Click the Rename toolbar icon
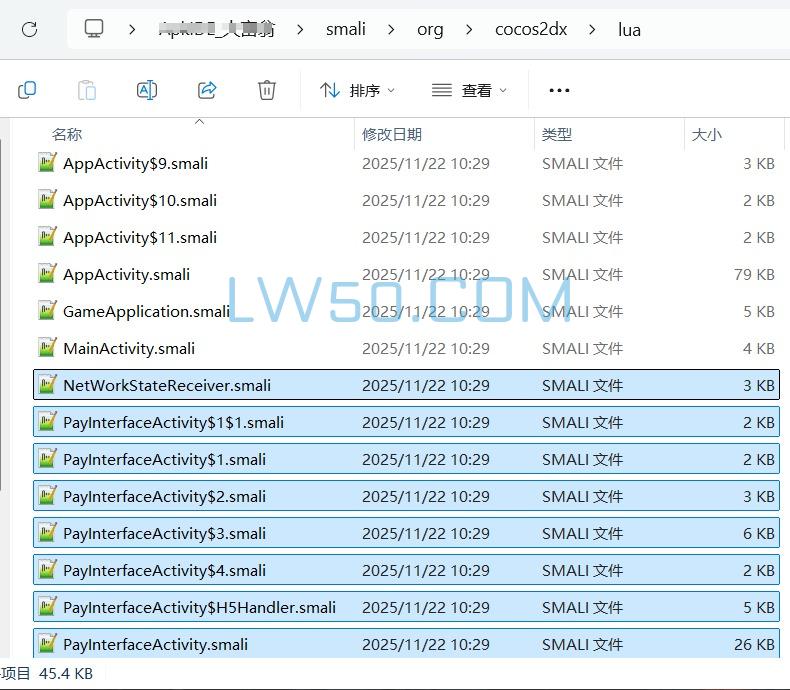Viewport: 790px width, 690px height. coord(147,91)
